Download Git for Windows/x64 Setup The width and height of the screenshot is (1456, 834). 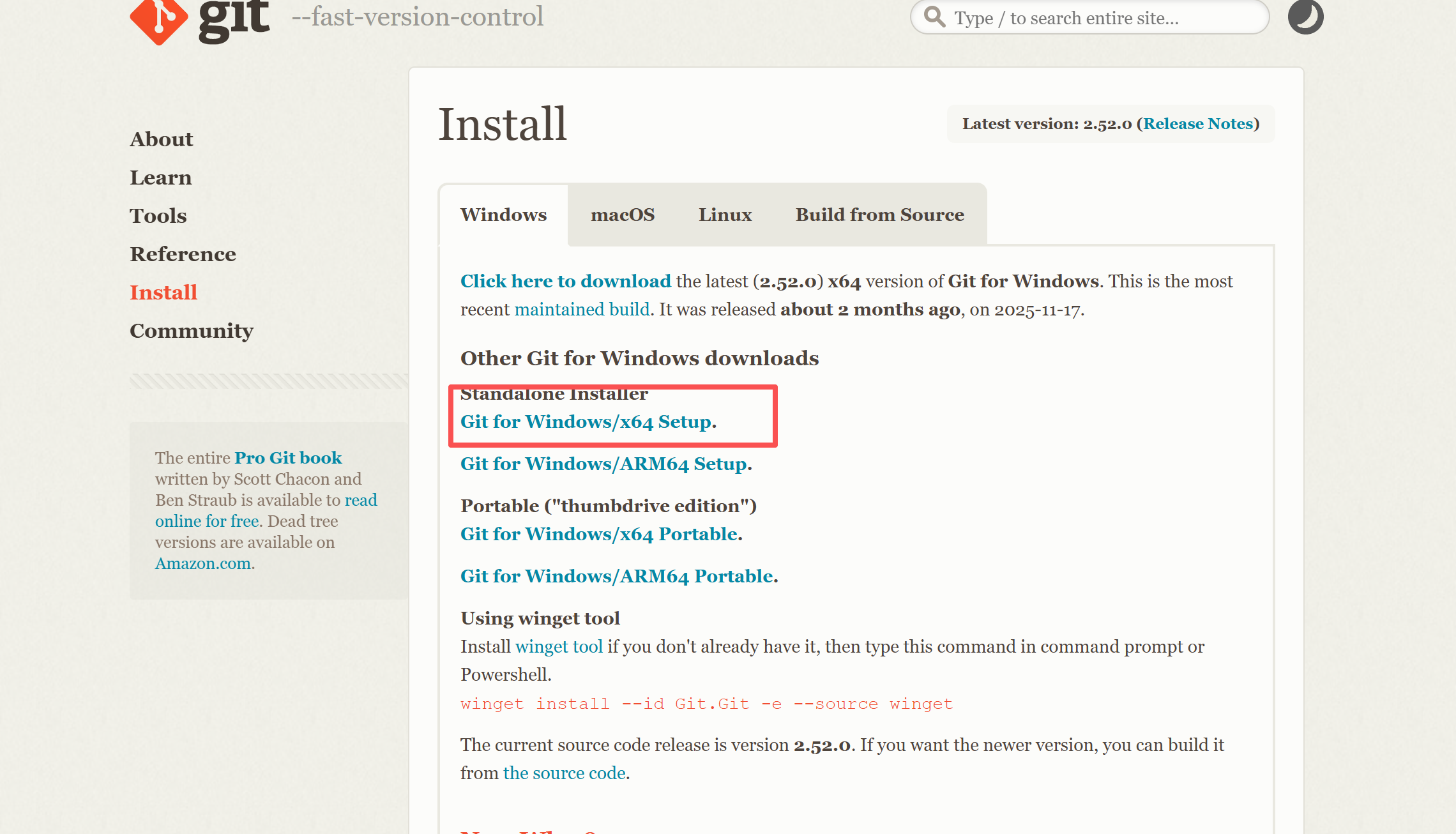tap(586, 421)
